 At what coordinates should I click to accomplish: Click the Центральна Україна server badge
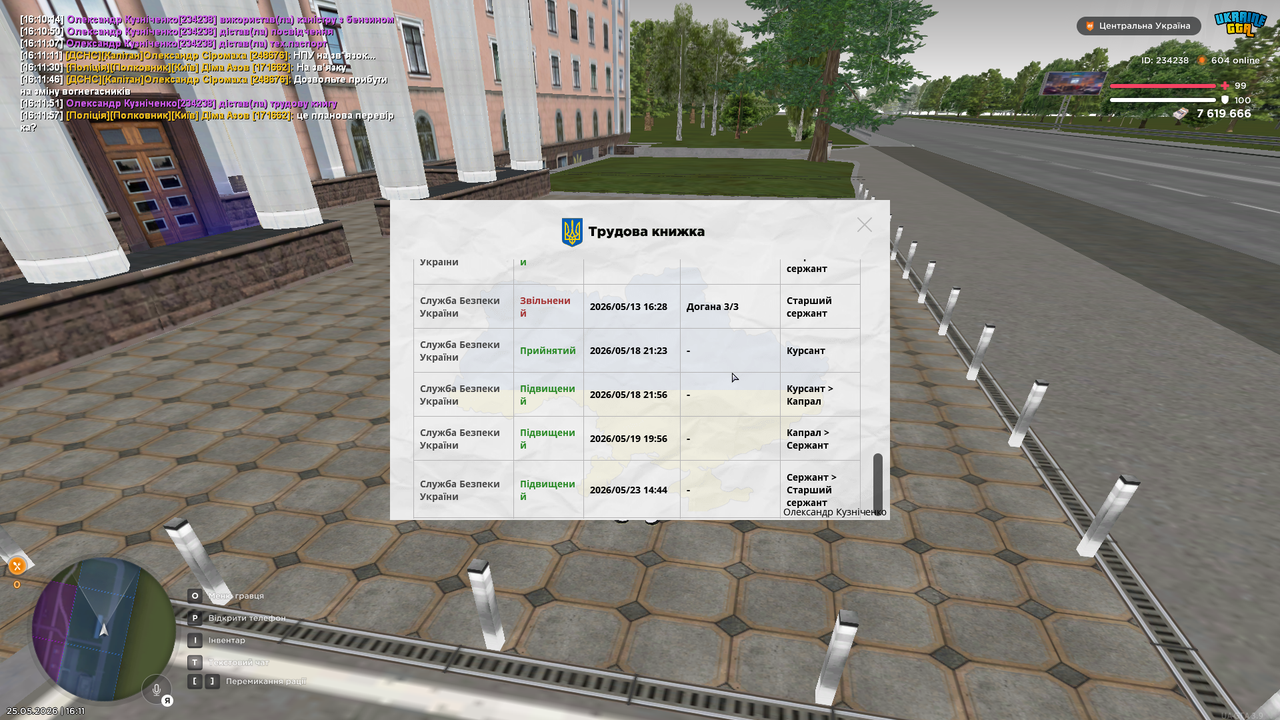(x=1138, y=26)
